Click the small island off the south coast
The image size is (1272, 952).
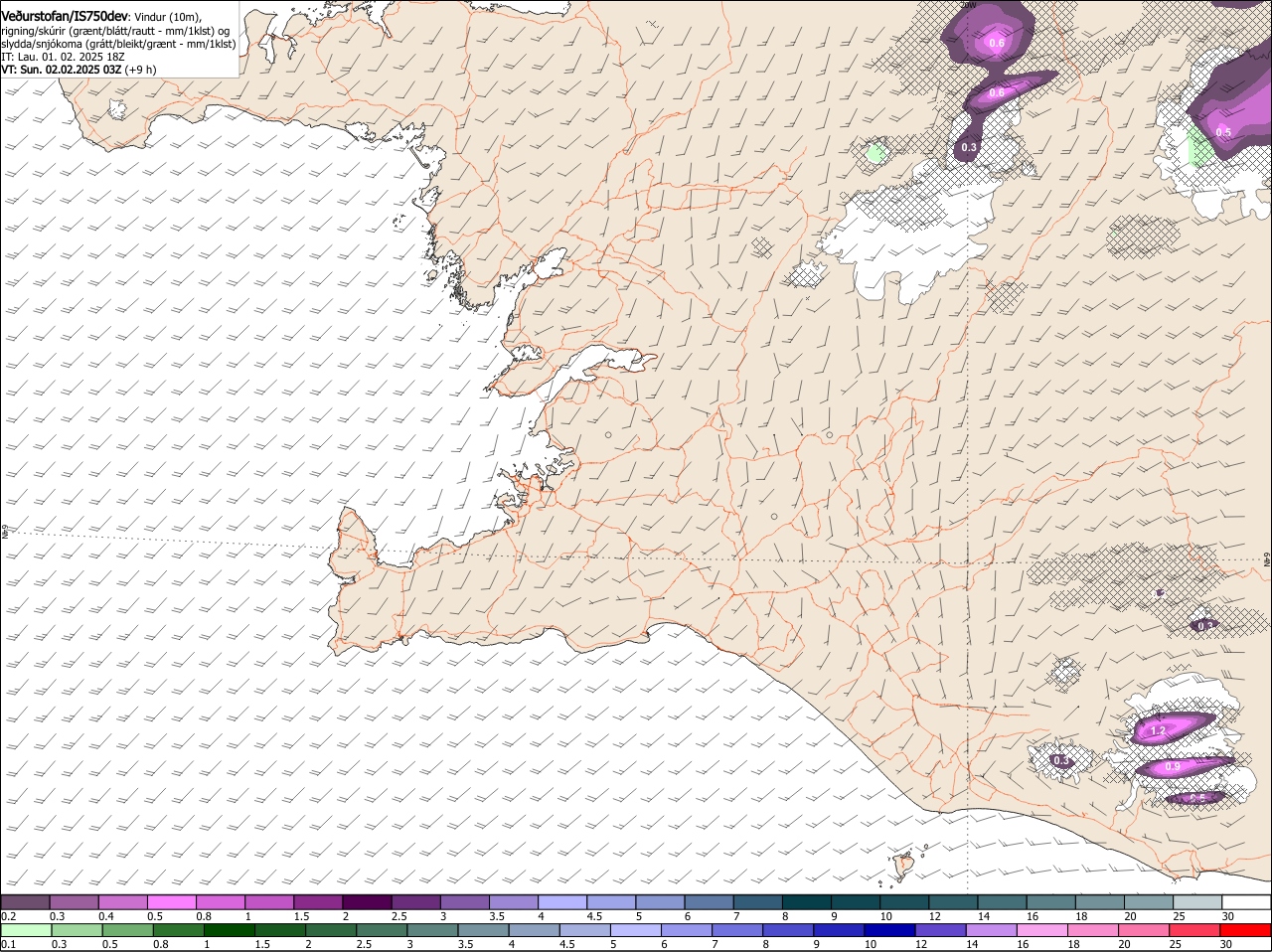904,865
